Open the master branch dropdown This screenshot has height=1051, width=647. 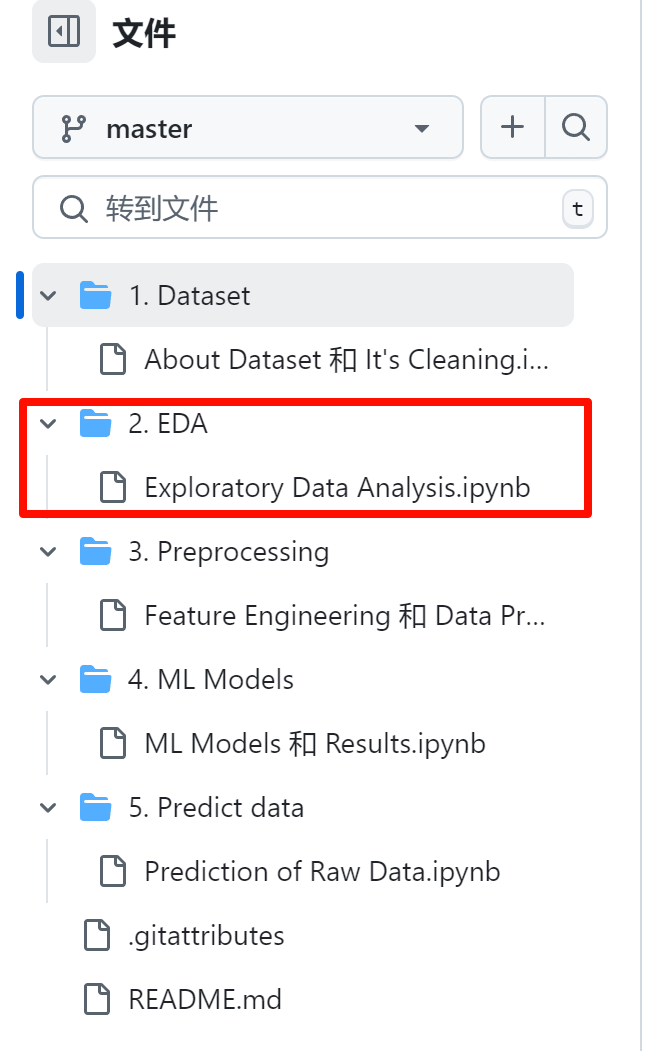[x=247, y=128]
